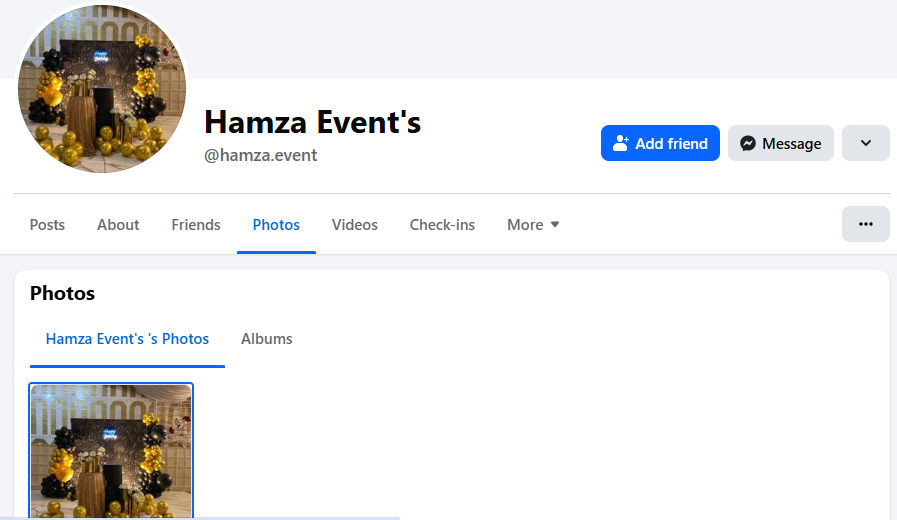Expand the chevron button beside Message
897x520 pixels.
[x=866, y=143]
